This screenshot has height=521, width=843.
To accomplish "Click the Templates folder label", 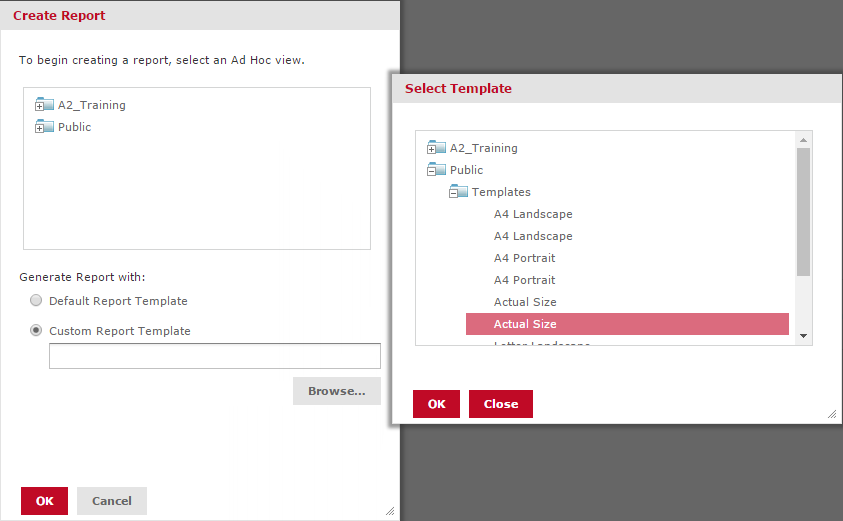I will click(501, 192).
